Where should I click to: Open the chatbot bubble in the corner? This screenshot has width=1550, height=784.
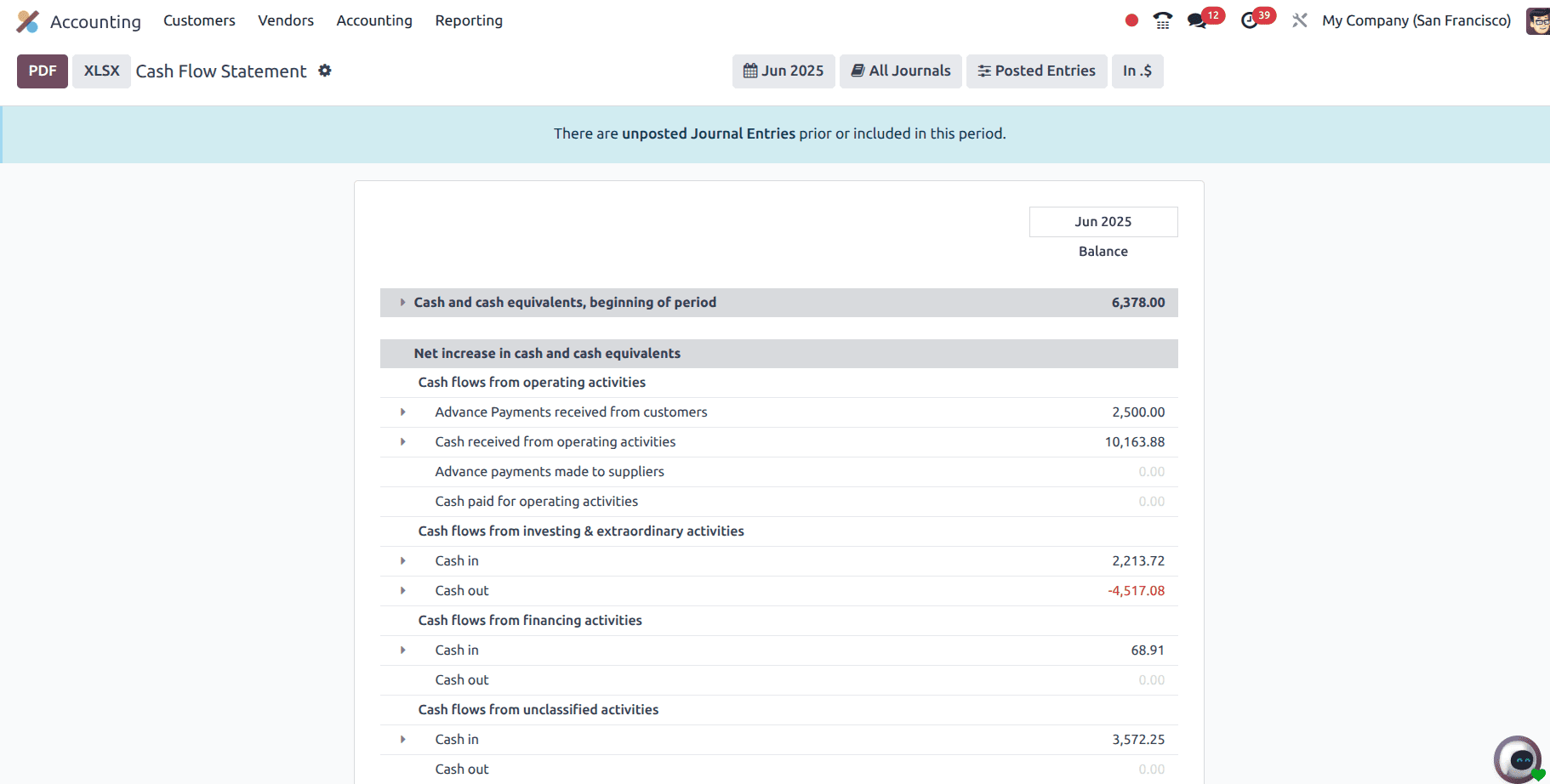tap(1519, 759)
